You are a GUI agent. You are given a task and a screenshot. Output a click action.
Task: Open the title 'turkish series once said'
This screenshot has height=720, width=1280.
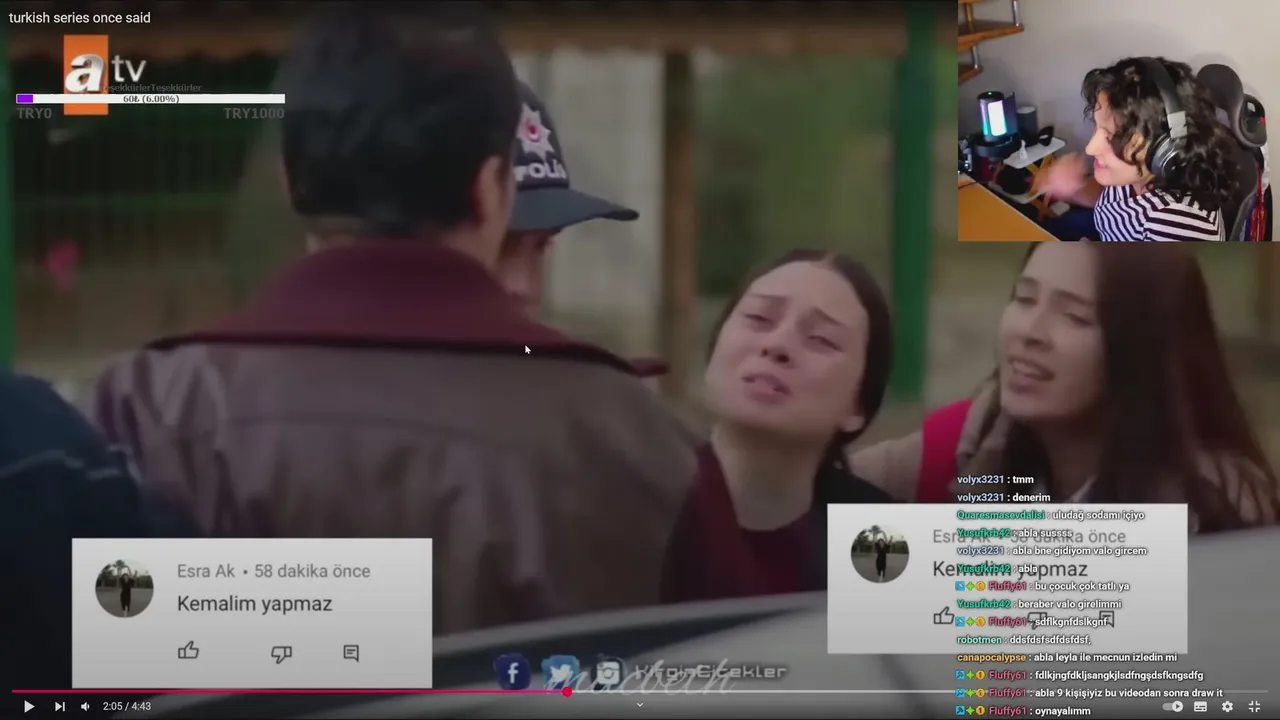coord(80,17)
